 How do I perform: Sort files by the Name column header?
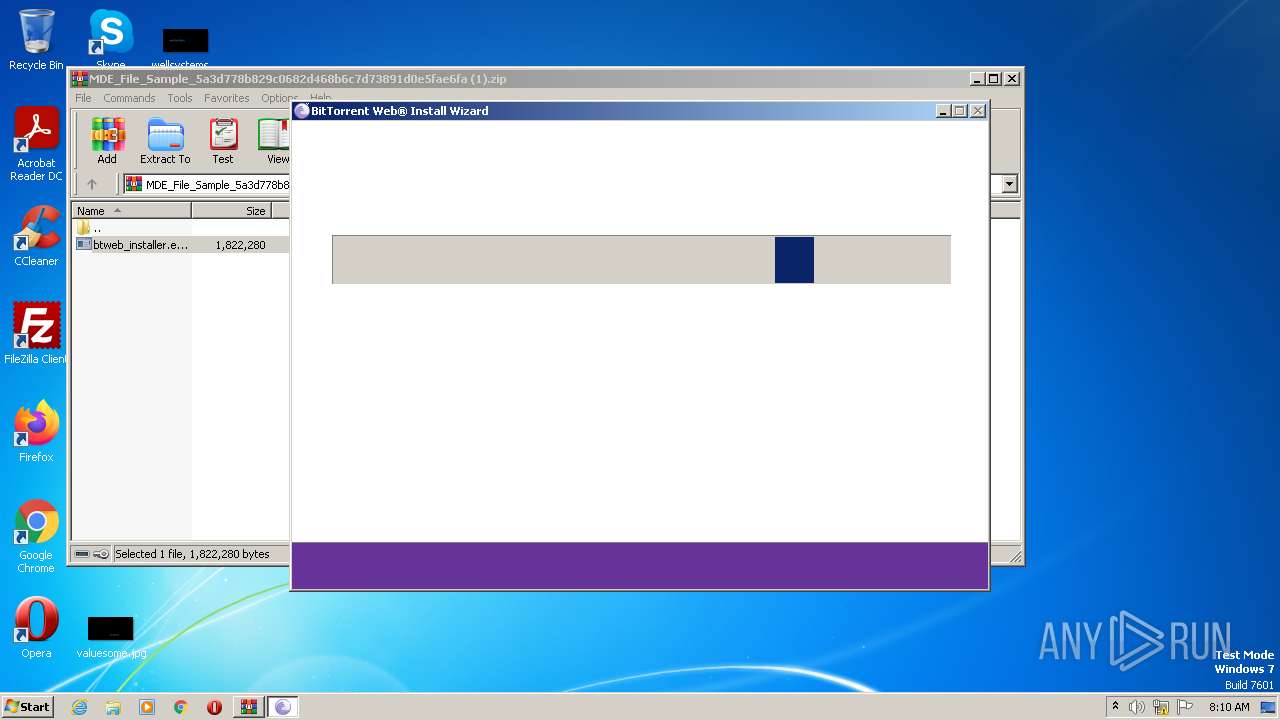click(x=132, y=211)
